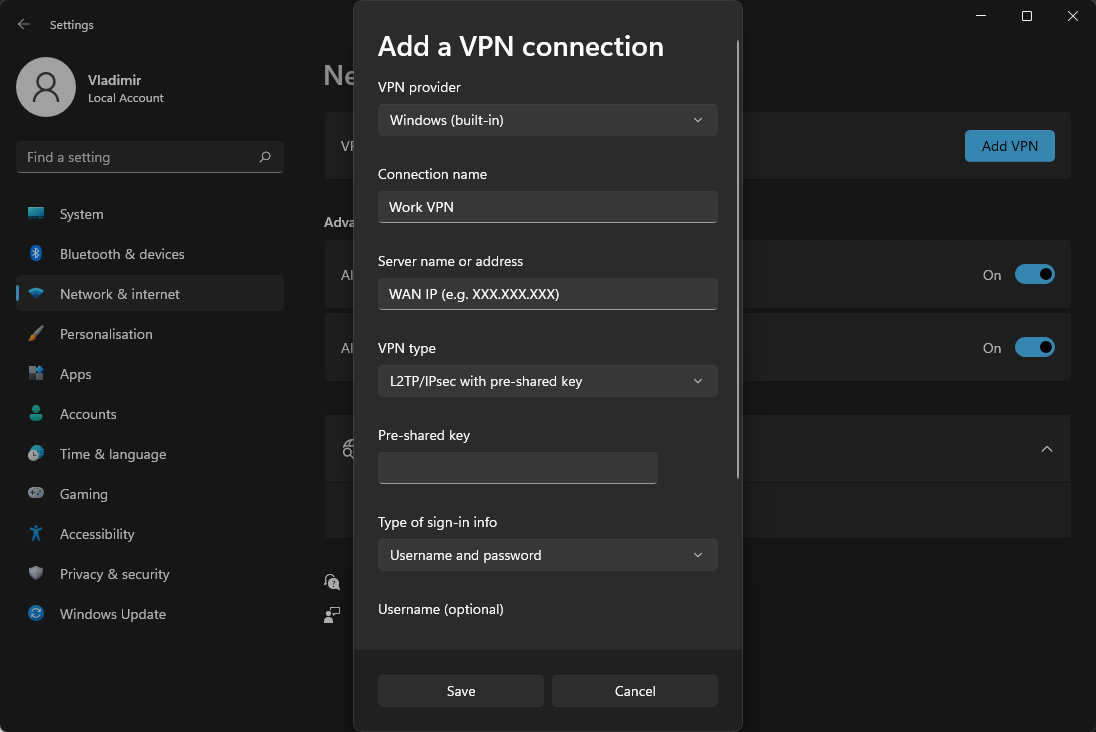Open the Apps icon in sidebar
This screenshot has width=1096, height=732.
pos(36,374)
